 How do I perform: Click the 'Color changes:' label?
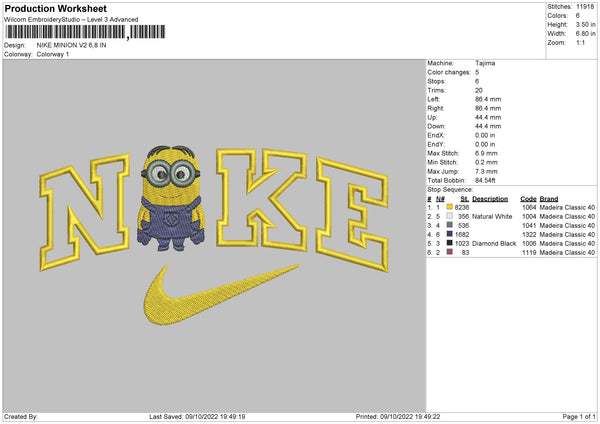pos(449,72)
